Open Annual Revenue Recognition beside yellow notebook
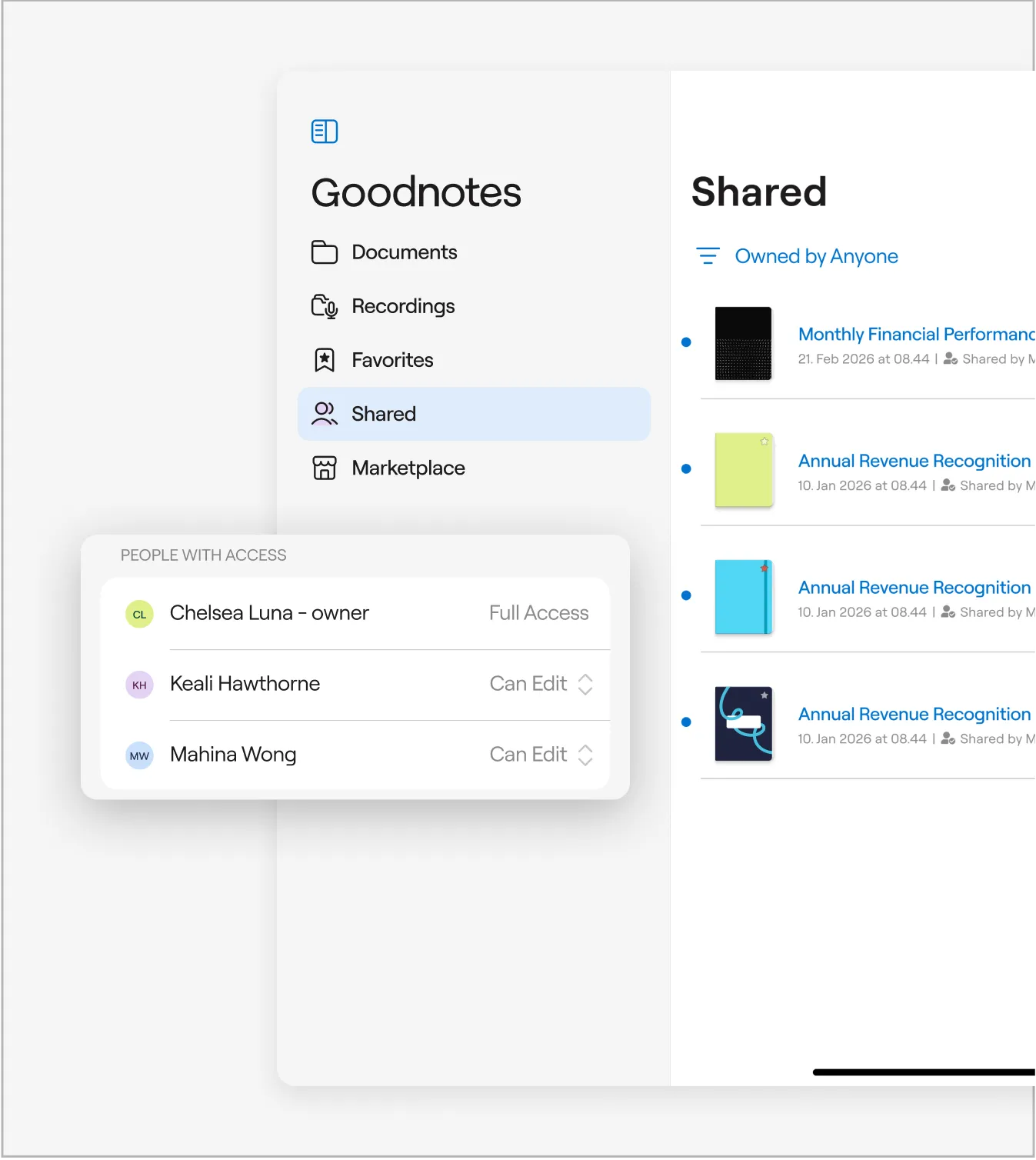Image resolution: width=1036 pixels, height=1160 pixels. (914, 461)
